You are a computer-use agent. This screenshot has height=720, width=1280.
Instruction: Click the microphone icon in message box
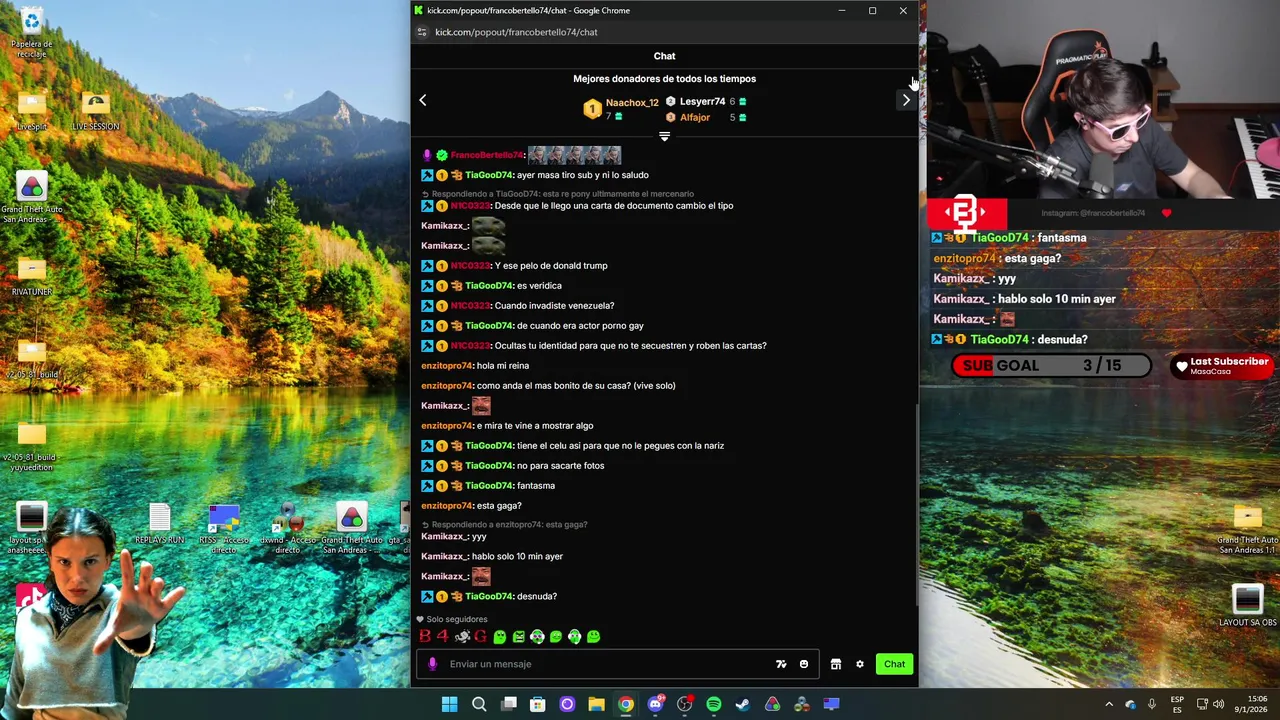(433, 664)
